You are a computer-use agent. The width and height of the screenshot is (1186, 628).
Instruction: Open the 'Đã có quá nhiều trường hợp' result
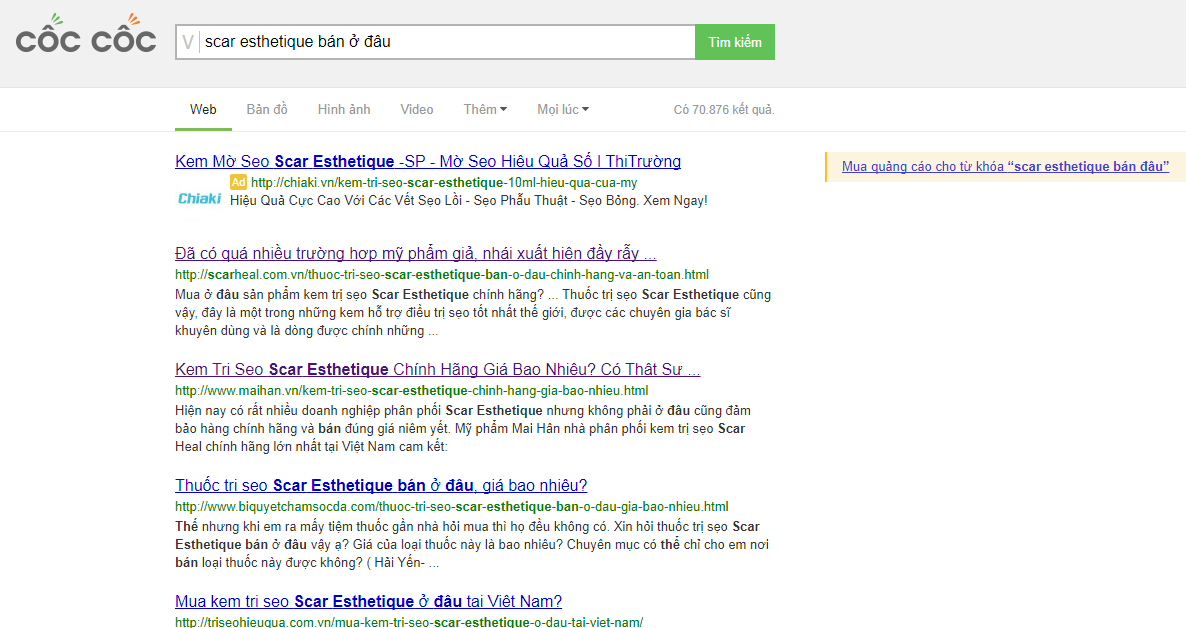click(x=415, y=253)
